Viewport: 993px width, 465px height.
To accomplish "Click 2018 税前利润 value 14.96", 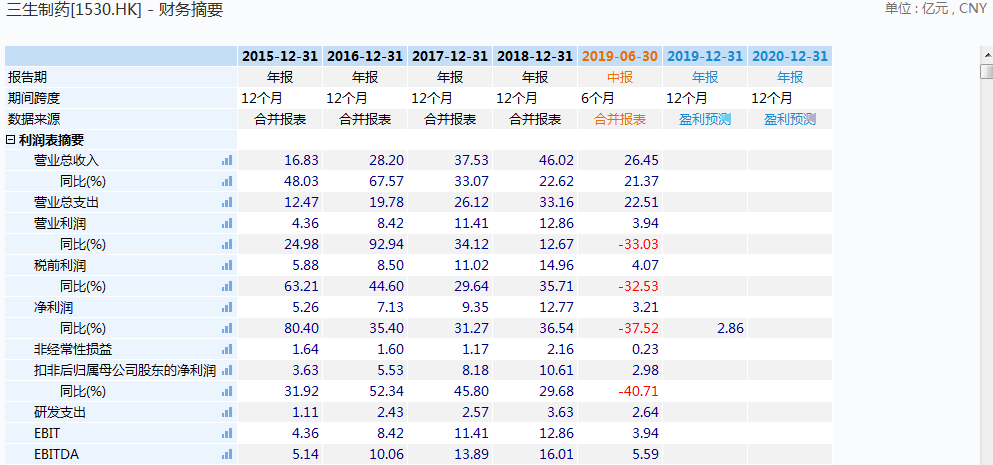I will 557,265.
